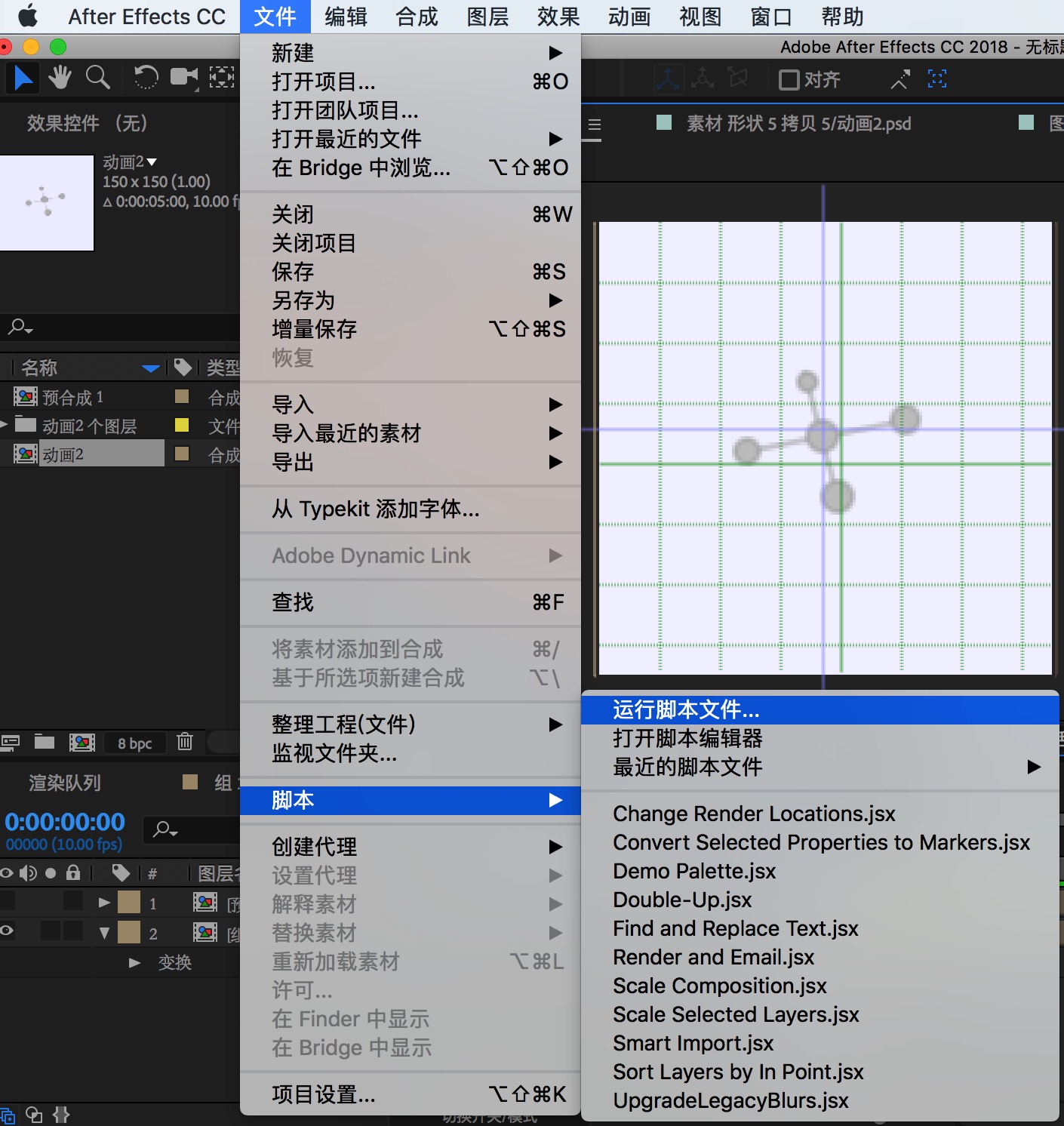The image size is (1064, 1126).
Task: Toggle the lock switch for layer 1
Action: [73, 900]
